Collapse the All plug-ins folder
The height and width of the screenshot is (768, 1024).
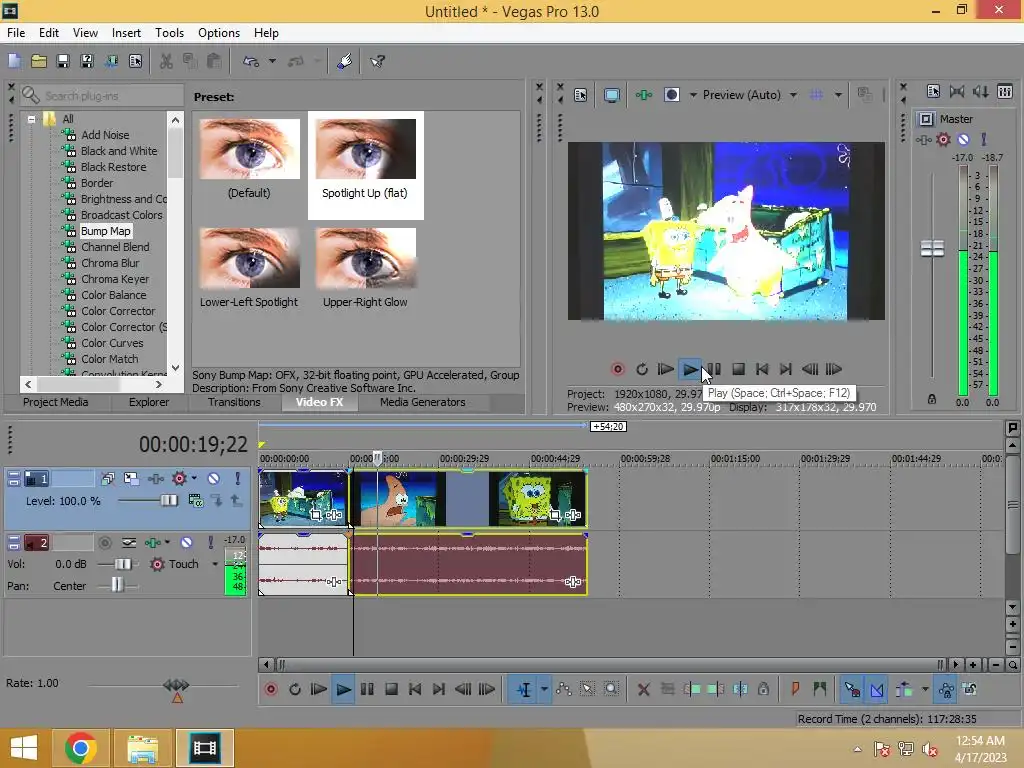[31, 120]
